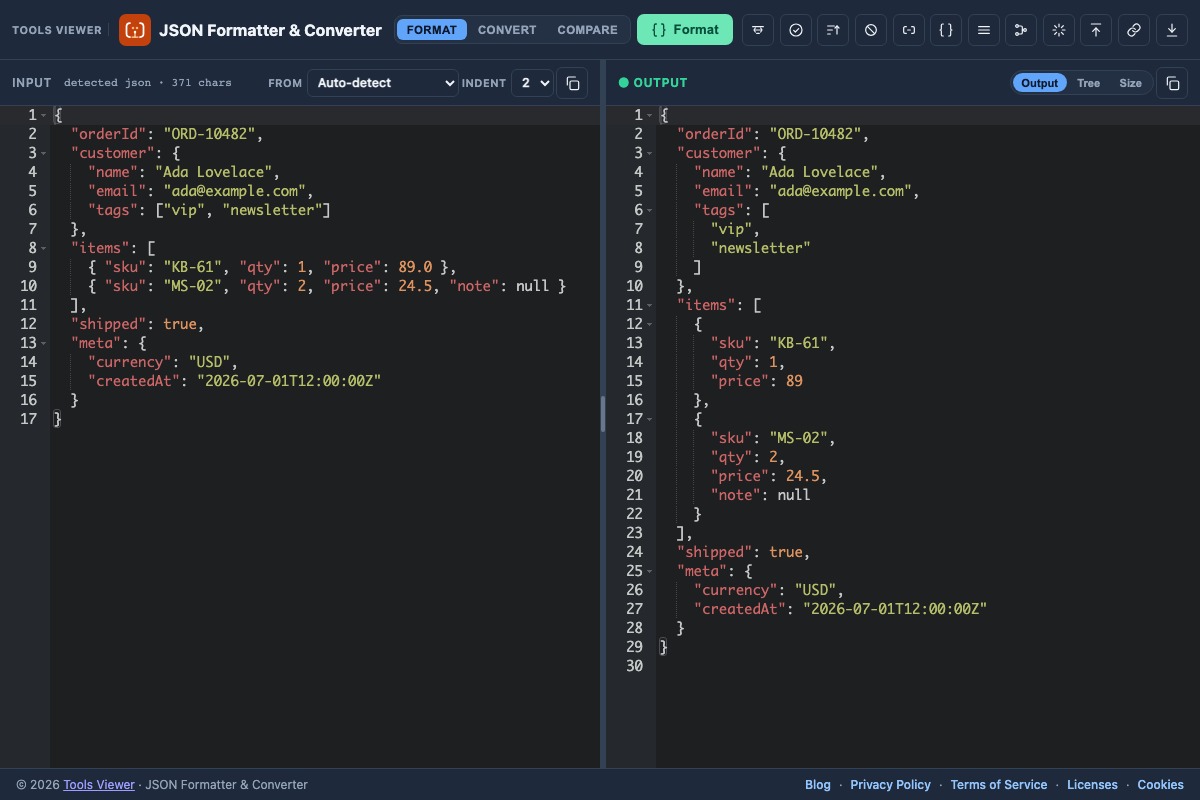1200x800 pixels.
Task: Select the Output view tab
Action: [1039, 83]
